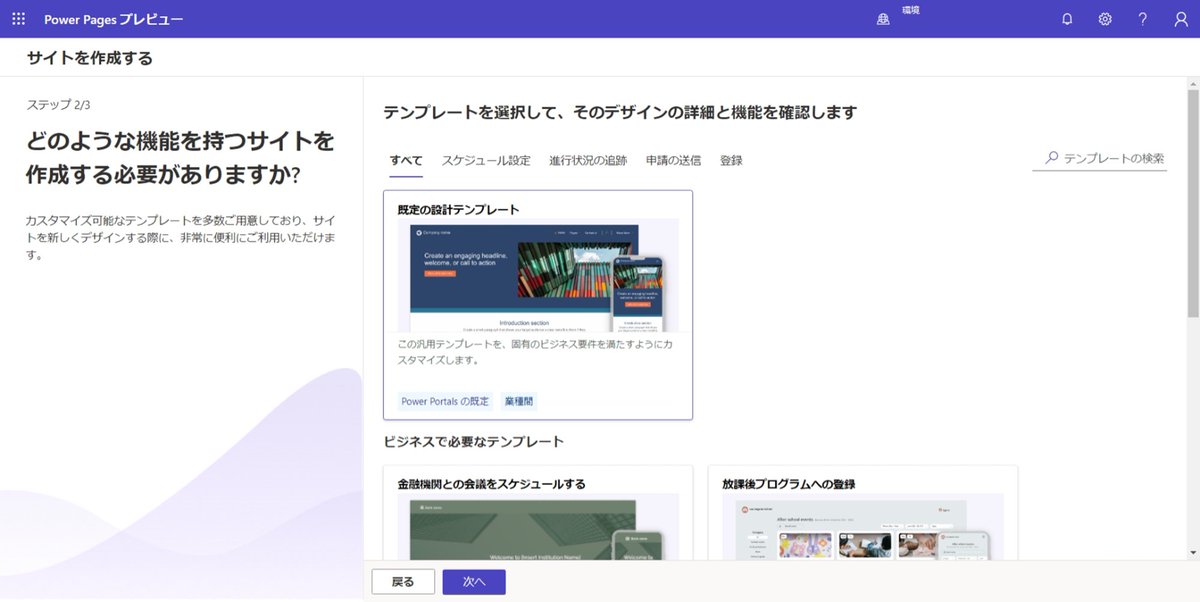Select the 進行状況の追跡 tab

pyautogui.click(x=588, y=159)
